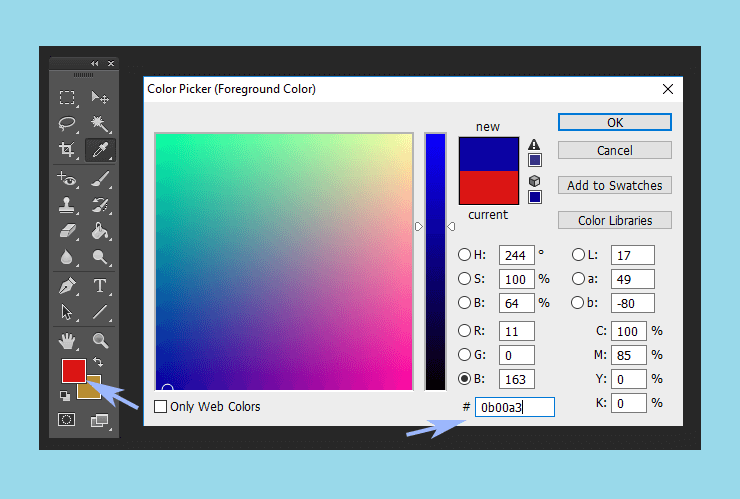Image resolution: width=740 pixels, height=499 pixels.
Task: Select the Zoom tool
Action: pos(100,341)
